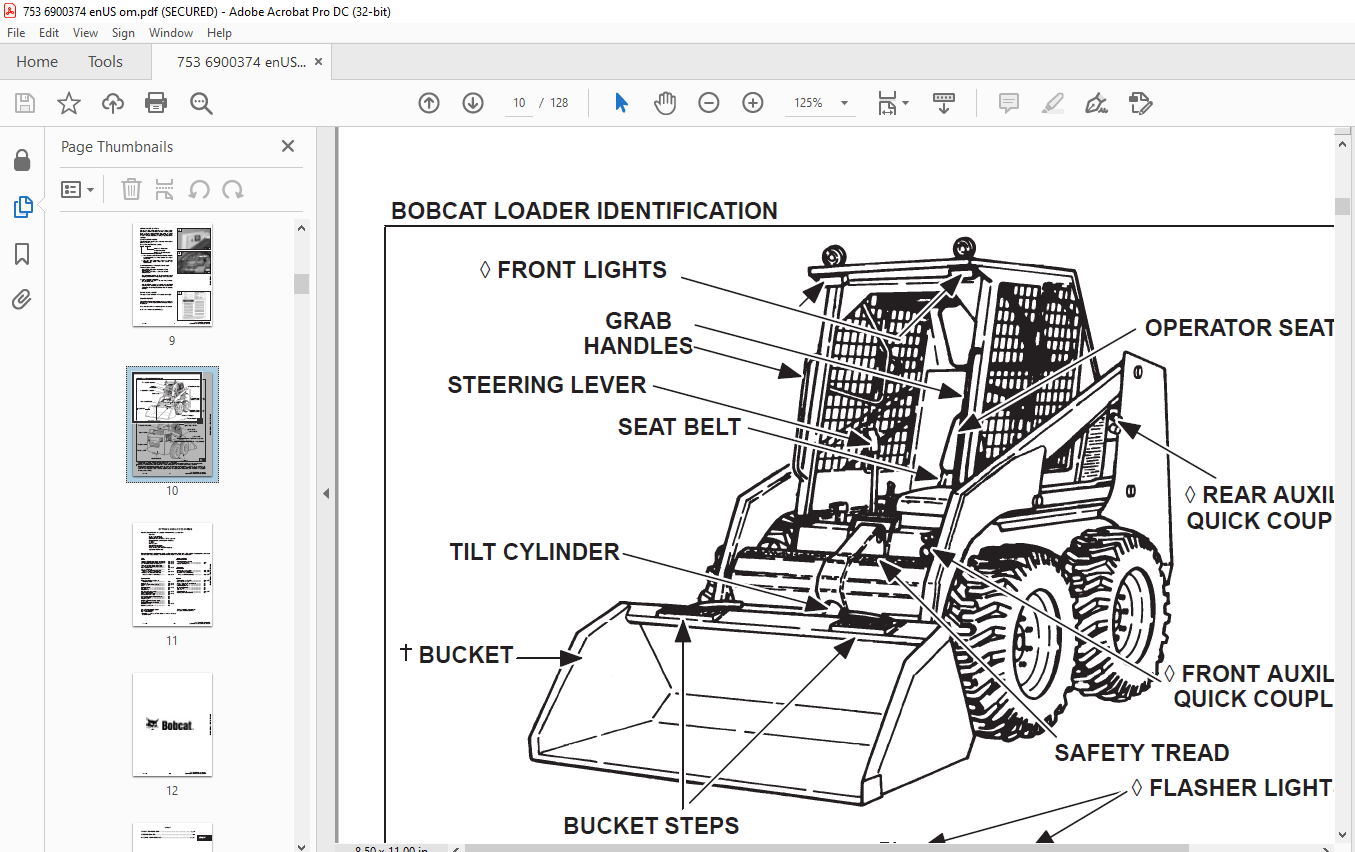Delete selected page thumbnail trash icon
Screen dimensions: 1355x852
(x=131, y=189)
